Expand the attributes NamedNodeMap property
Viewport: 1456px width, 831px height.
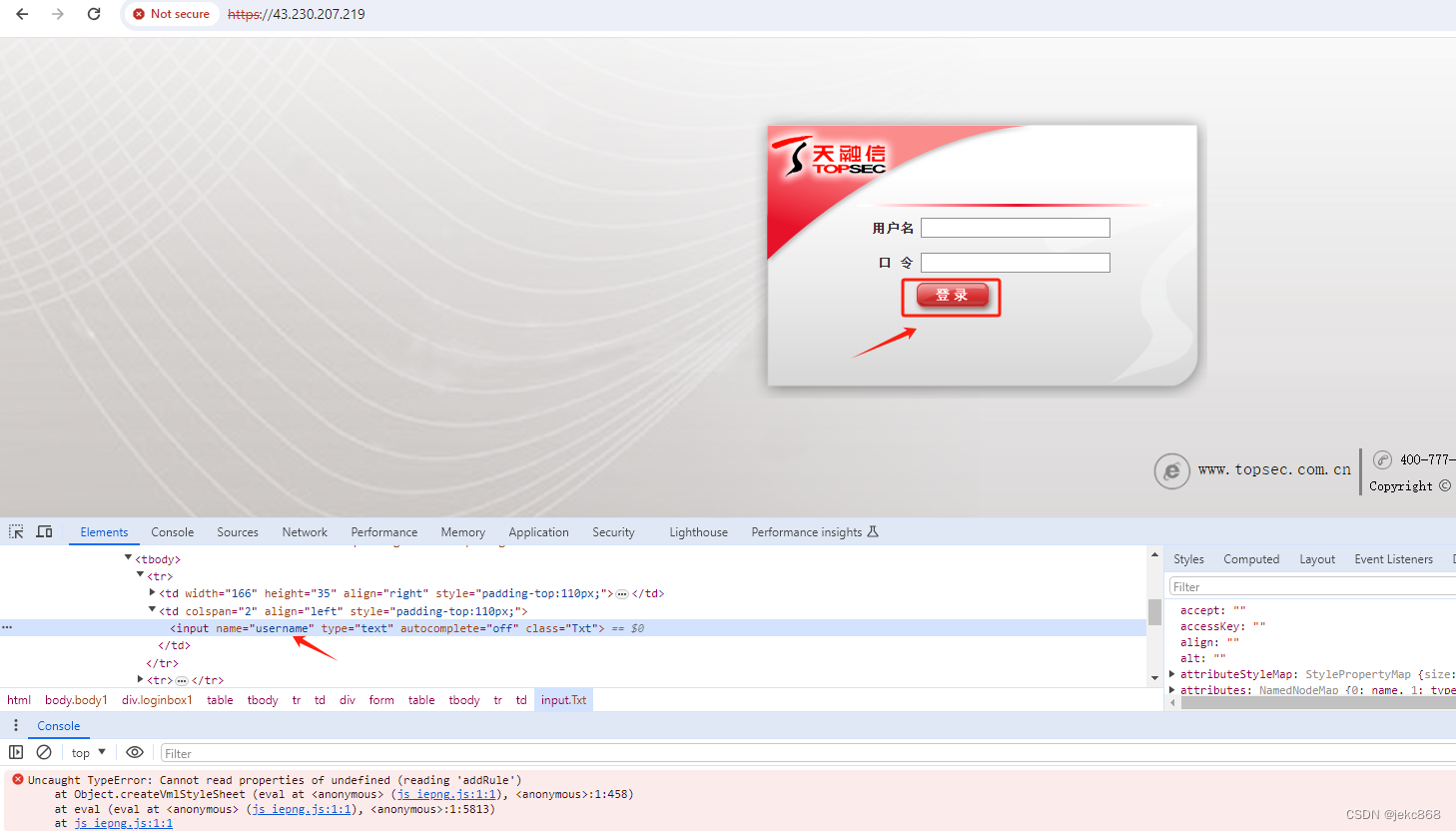click(1171, 690)
